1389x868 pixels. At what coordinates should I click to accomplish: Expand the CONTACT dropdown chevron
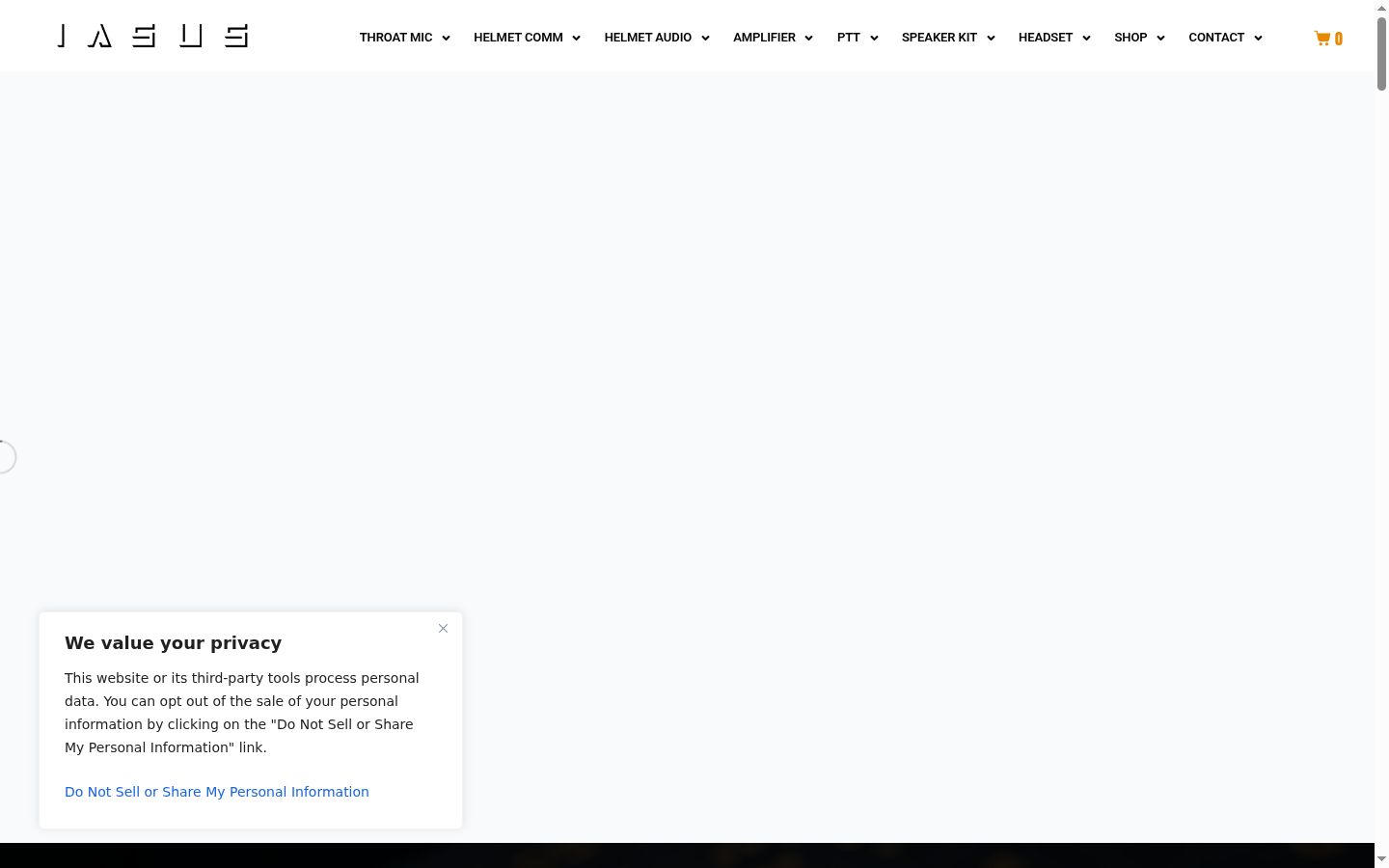1258,39
